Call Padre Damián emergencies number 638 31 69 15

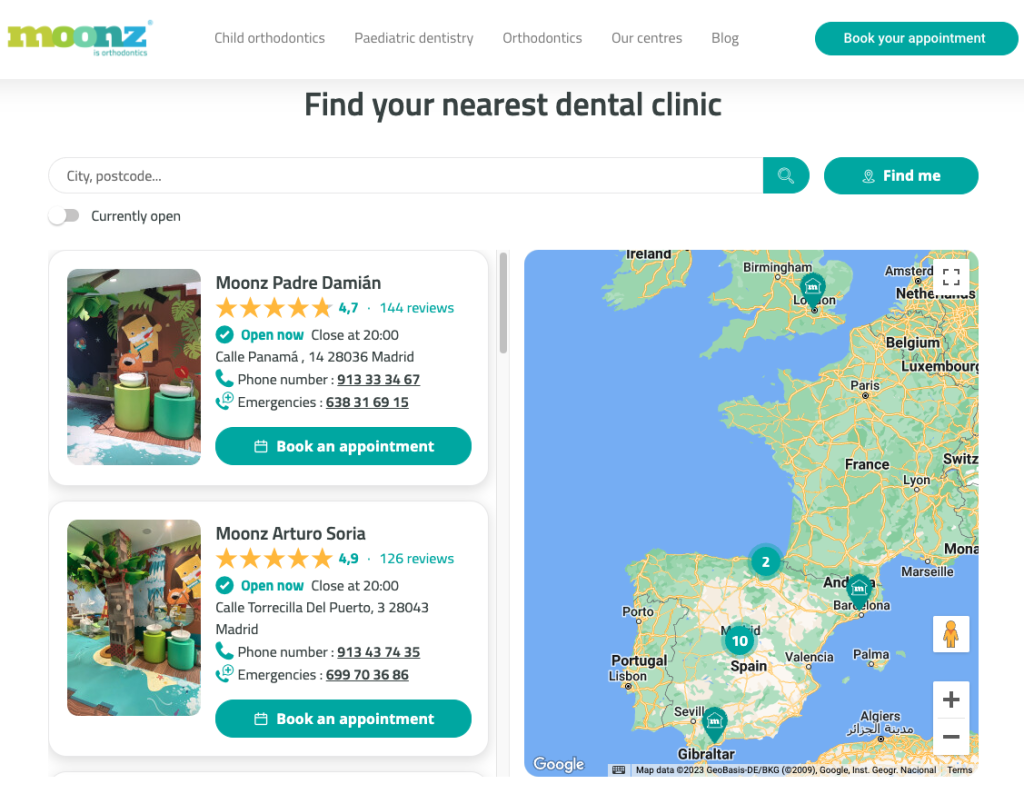click(x=367, y=402)
